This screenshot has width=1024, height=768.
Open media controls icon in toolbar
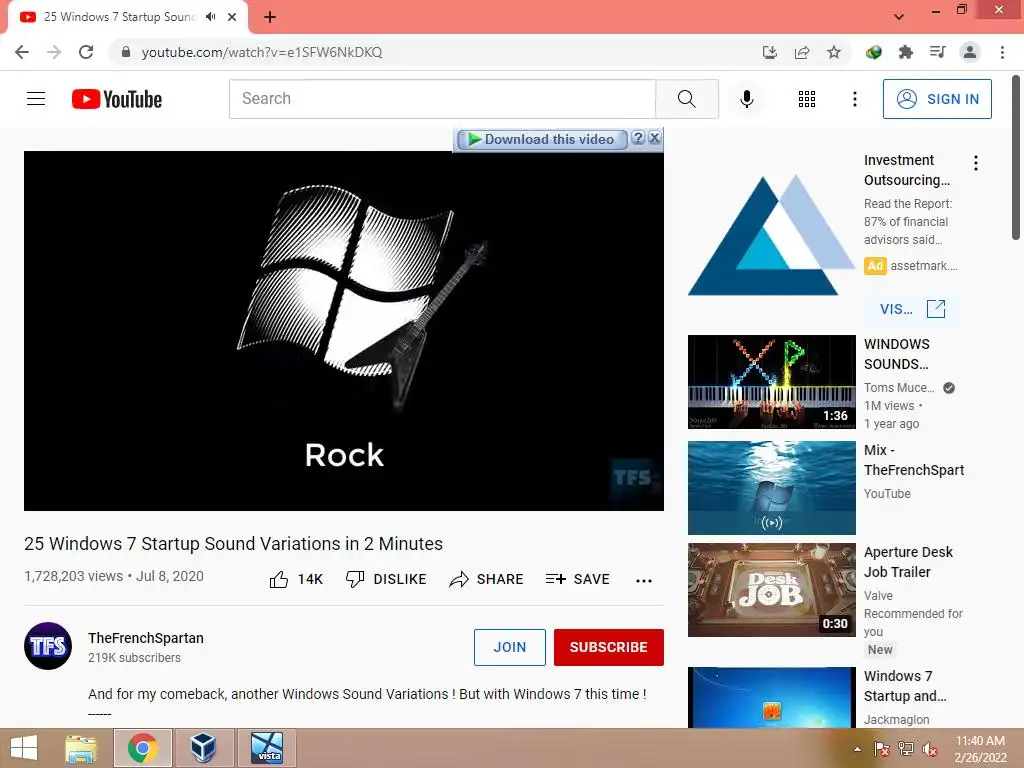(x=937, y=52)
